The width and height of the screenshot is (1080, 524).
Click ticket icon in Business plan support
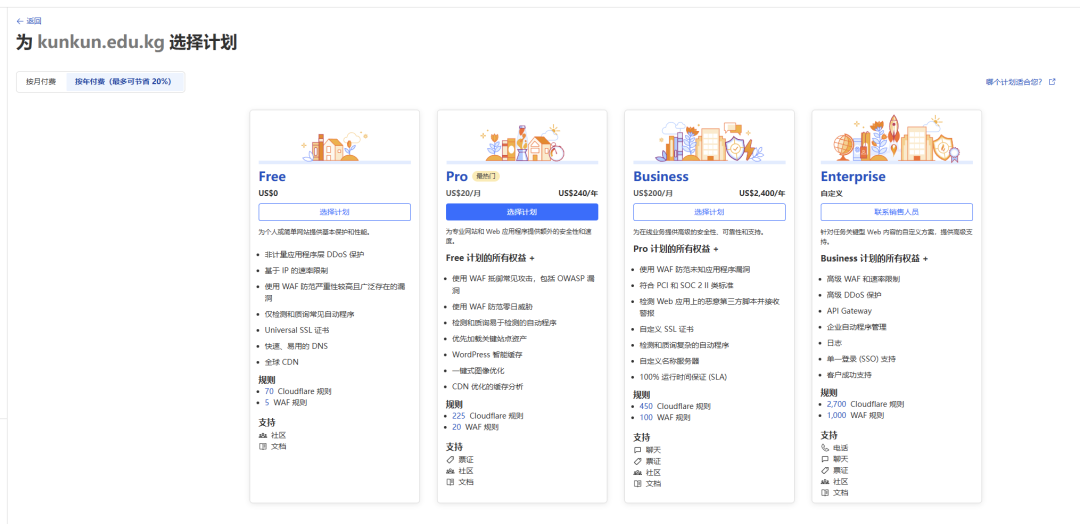pos(638,461)
